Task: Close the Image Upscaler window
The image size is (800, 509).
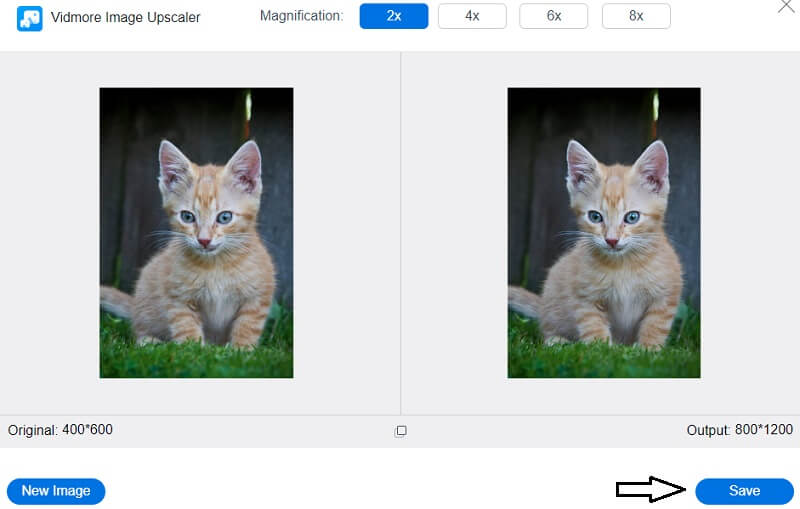Action: [x=785, y=6]
